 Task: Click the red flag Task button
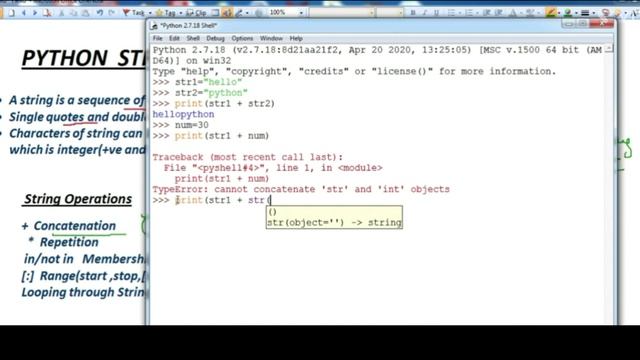click(x=133, y=13)
